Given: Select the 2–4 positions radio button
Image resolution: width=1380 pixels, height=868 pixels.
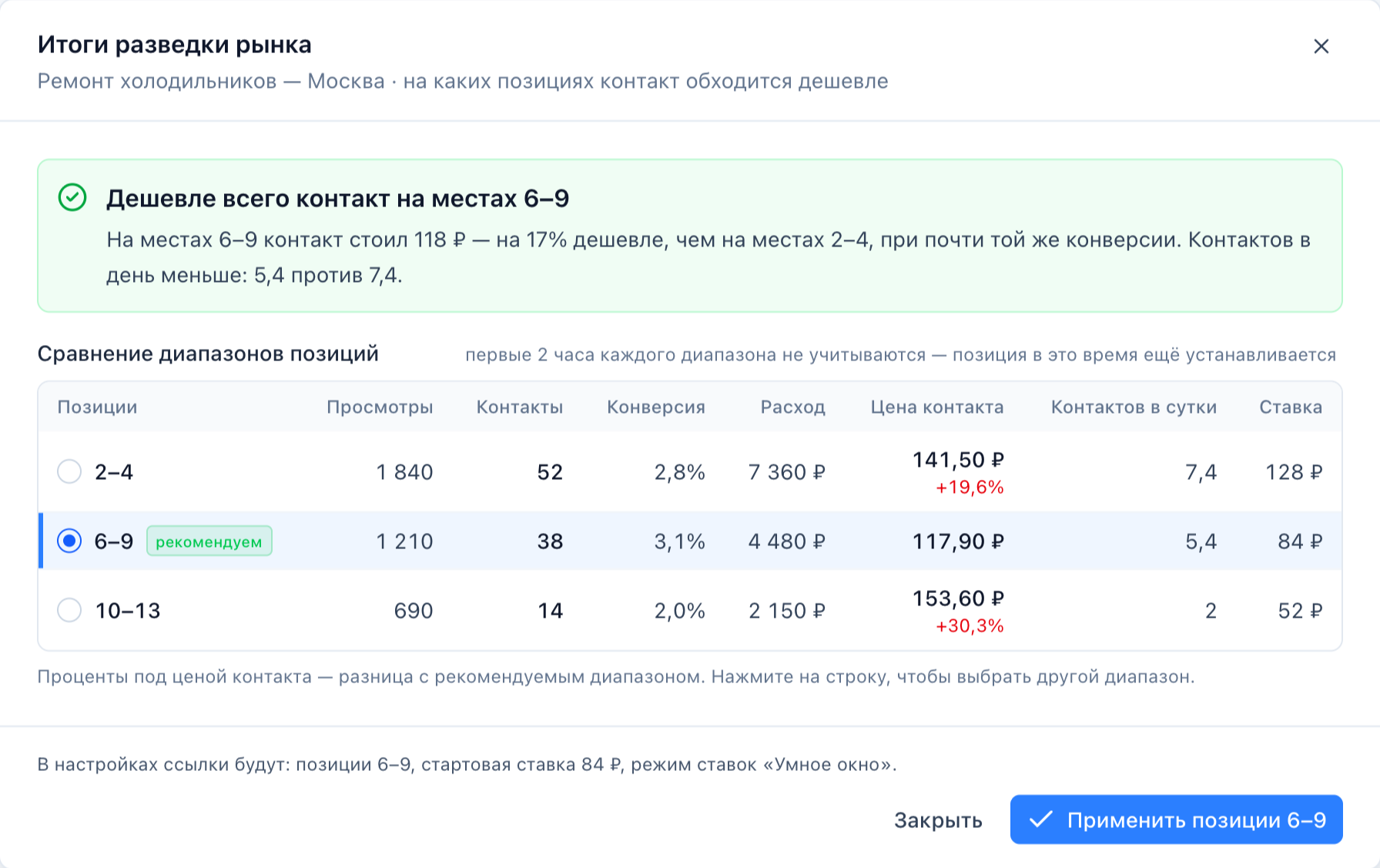Looking at the screenshot, I should [69, 471].
